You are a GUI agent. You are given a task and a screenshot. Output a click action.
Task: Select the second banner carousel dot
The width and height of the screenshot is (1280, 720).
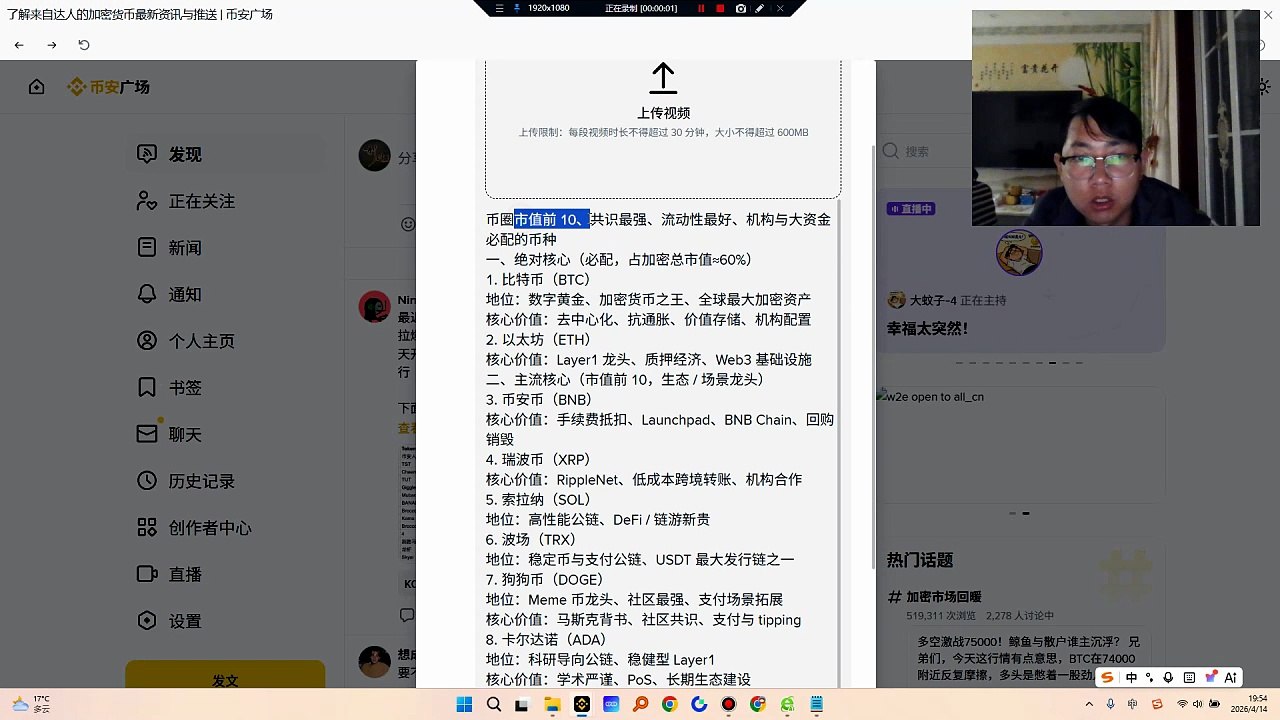pos(1026,513)
